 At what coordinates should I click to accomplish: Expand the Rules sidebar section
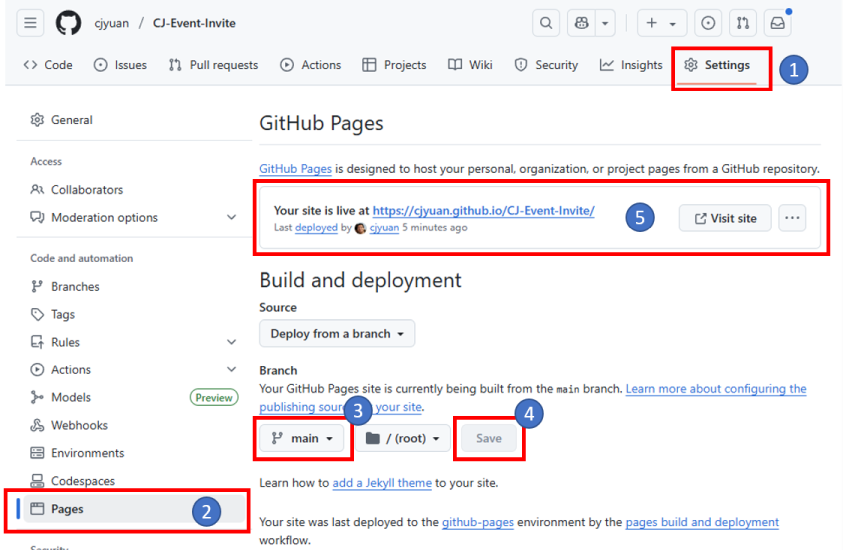click(x=231, y=342)
